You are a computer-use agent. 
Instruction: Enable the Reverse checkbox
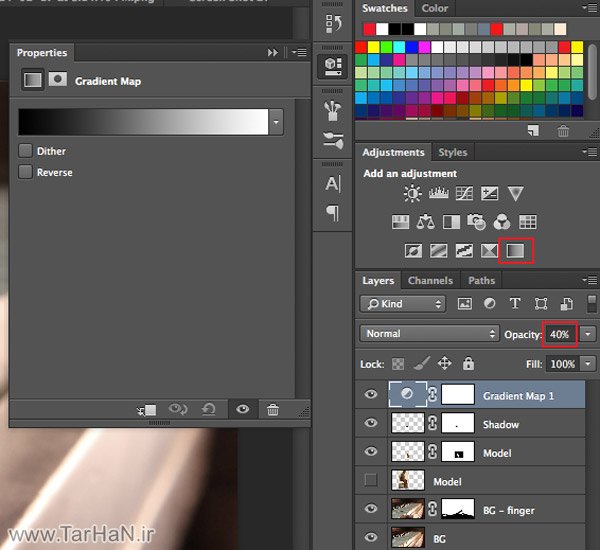pyautogui.click(x=26, y=172)
